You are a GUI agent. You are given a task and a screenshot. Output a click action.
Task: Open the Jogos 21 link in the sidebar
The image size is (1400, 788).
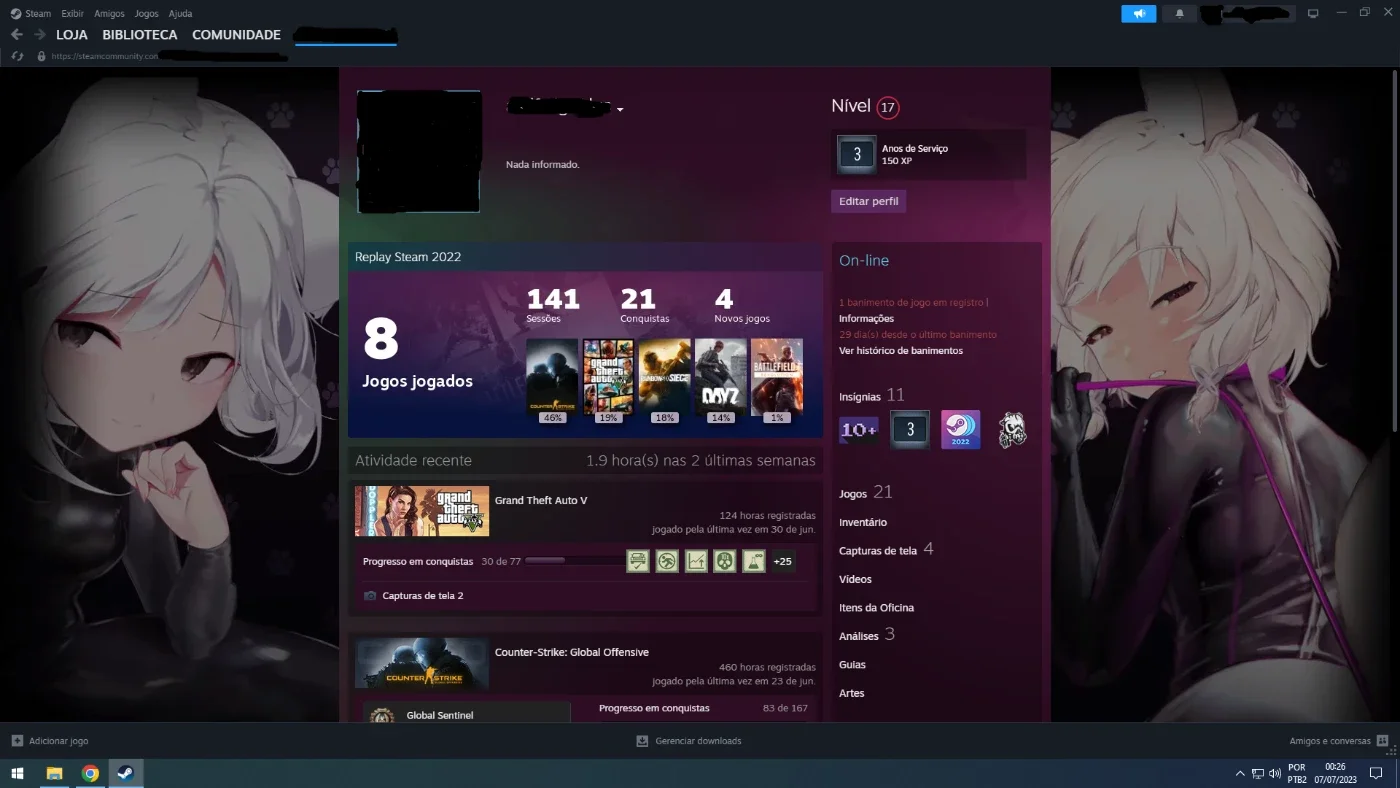point(866,492)
